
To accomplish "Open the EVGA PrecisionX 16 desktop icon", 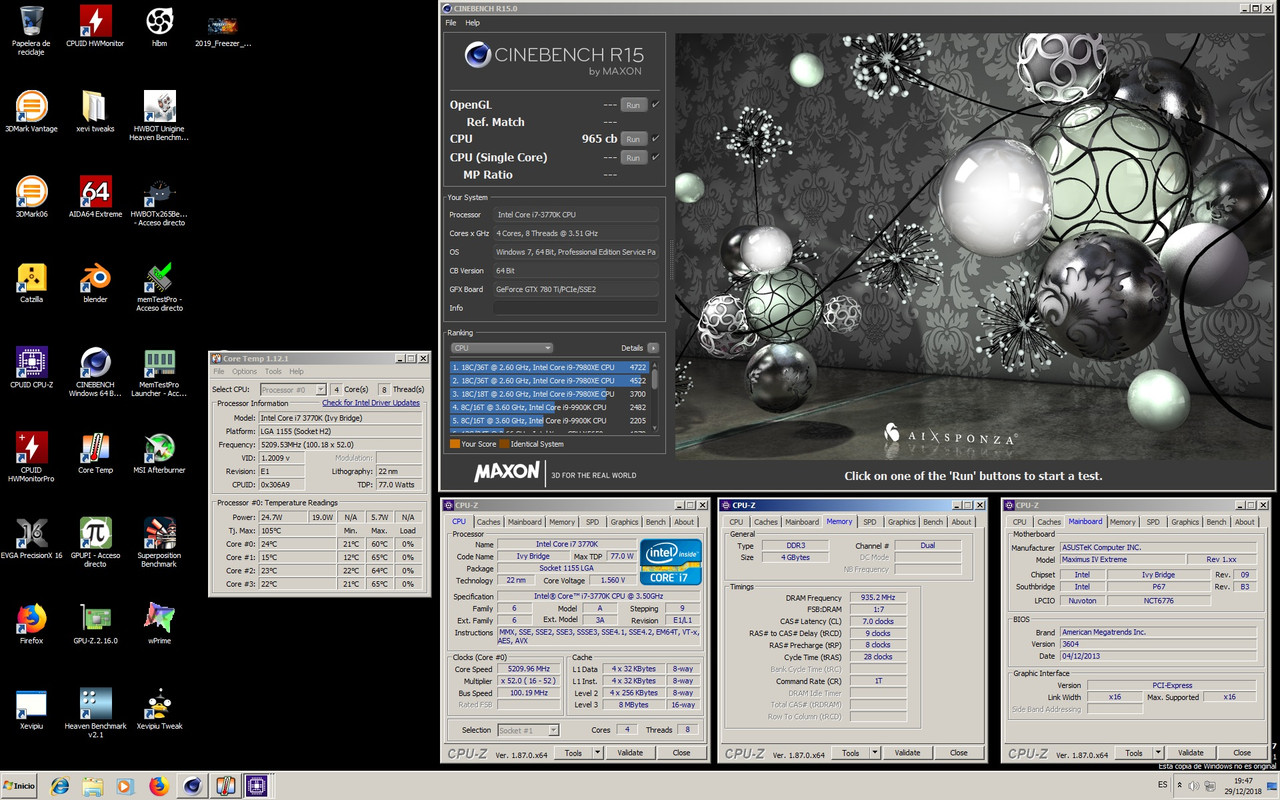I will pyautogui.click(x=31, y=540).
